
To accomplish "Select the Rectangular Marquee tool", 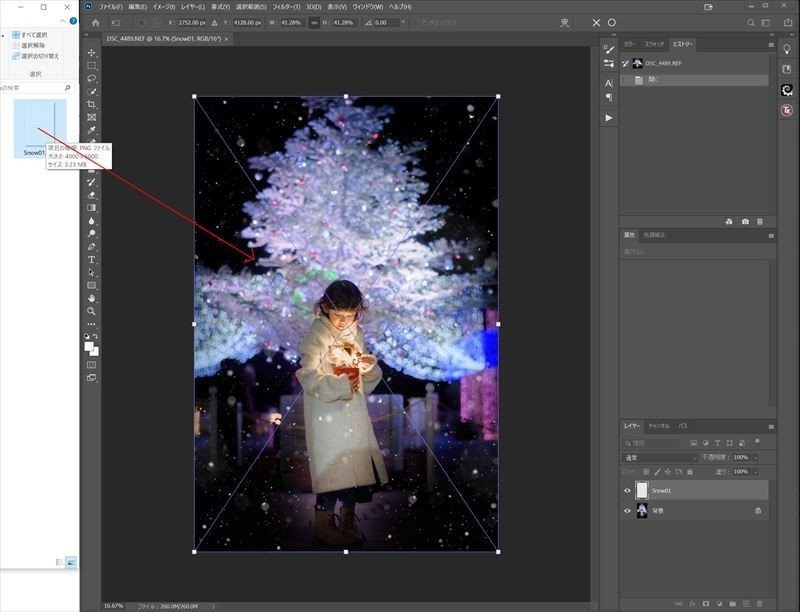I will 91,65.
